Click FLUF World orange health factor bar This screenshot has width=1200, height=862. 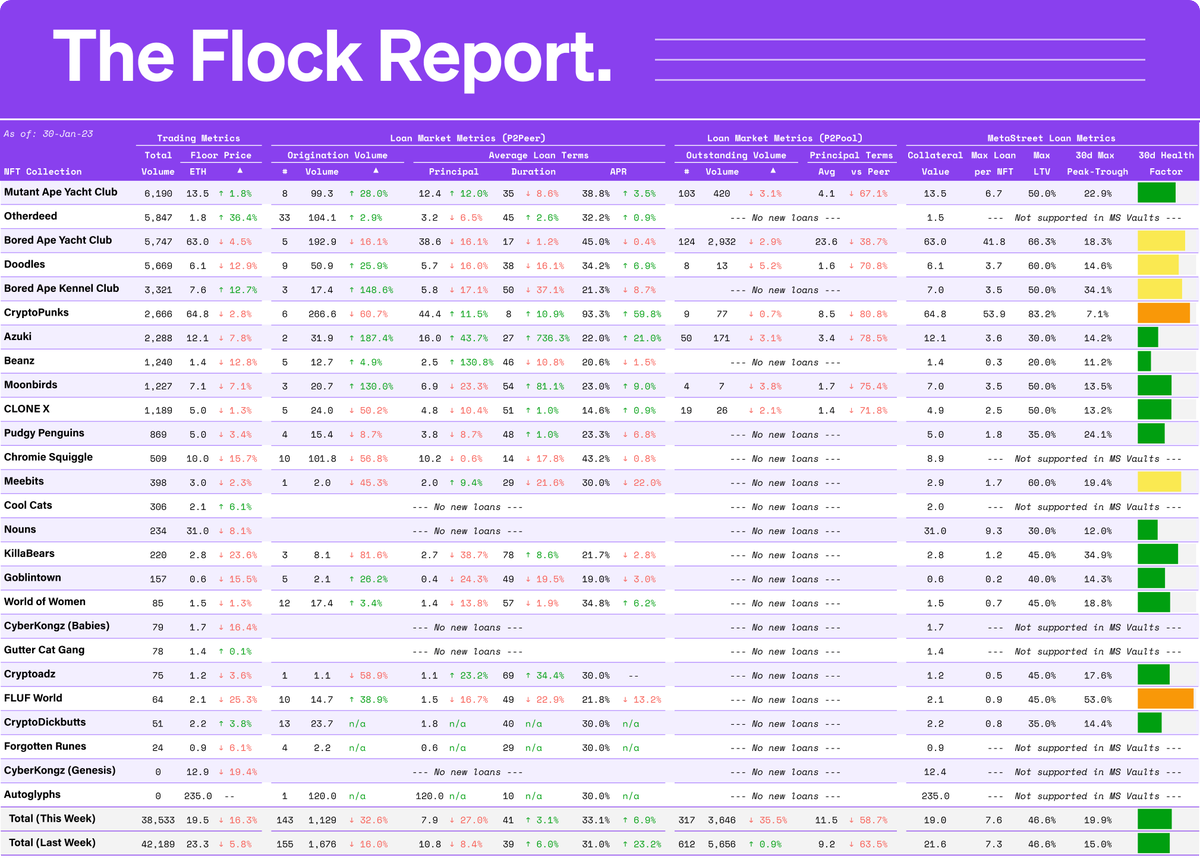pos(1166,699)
